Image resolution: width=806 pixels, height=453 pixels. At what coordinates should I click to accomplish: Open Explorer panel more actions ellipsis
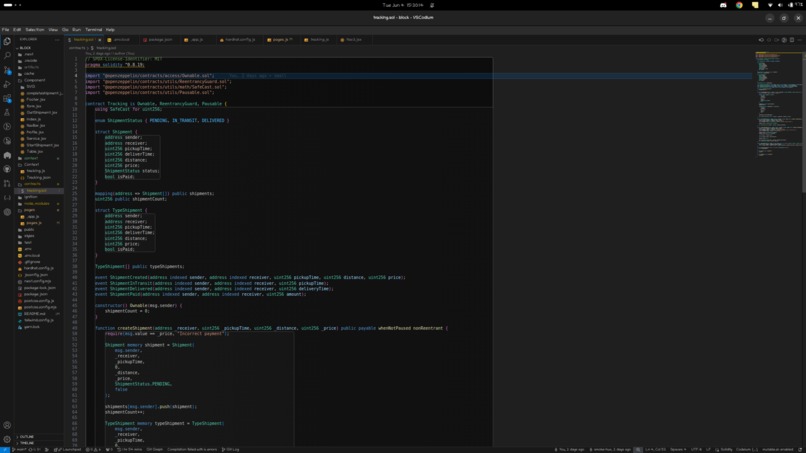57,40
